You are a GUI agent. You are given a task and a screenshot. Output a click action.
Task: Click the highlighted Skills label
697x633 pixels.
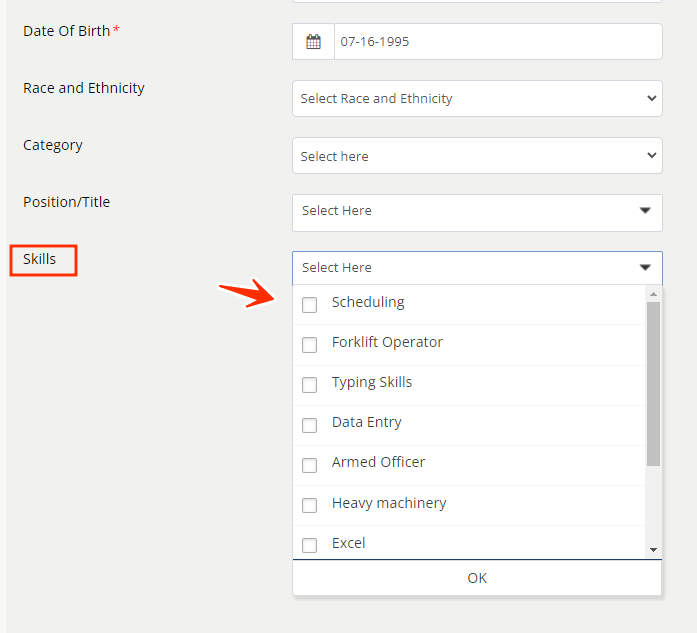point(40,260)
